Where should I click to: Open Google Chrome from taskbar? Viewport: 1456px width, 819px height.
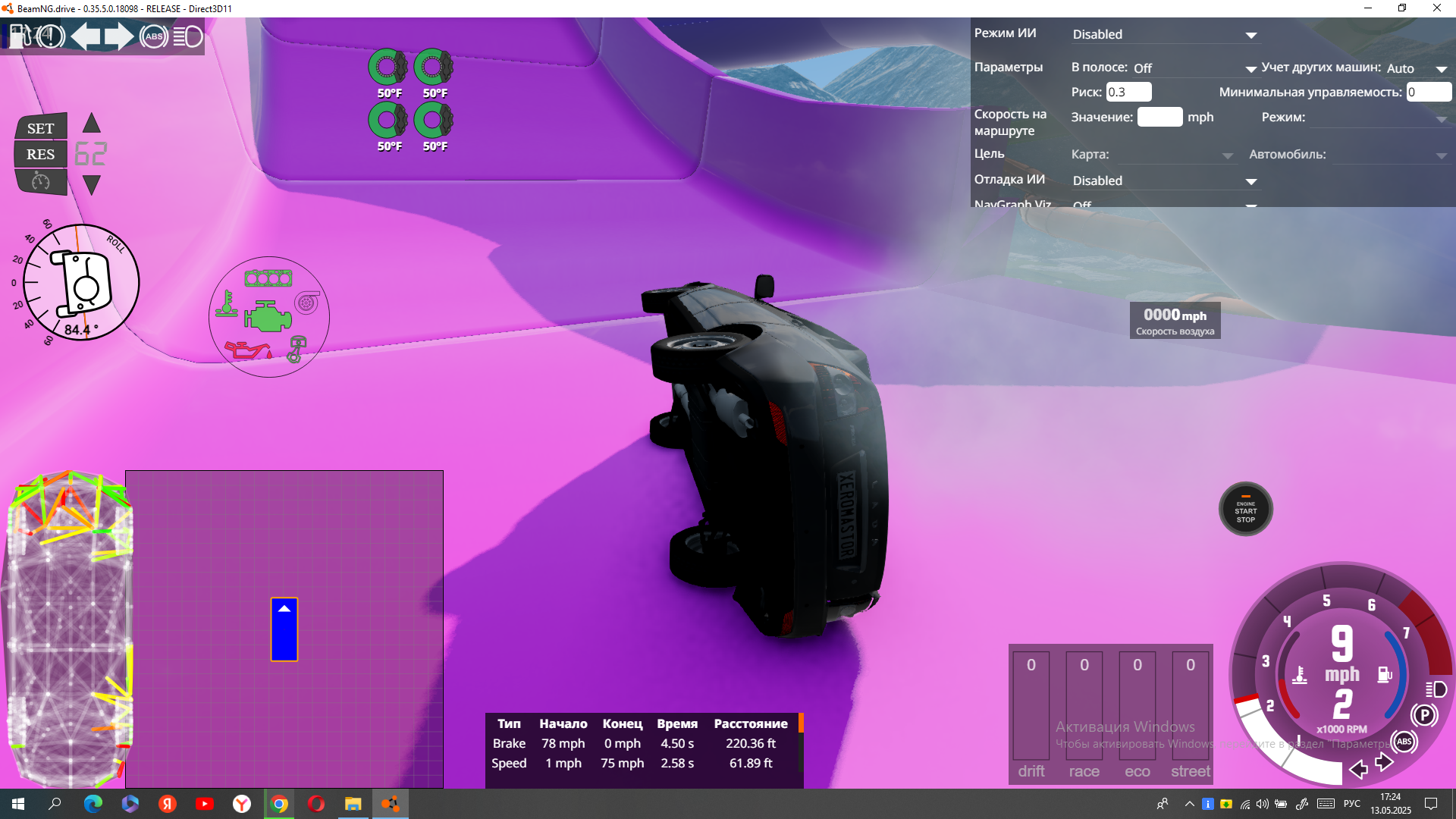click(279, 804)
